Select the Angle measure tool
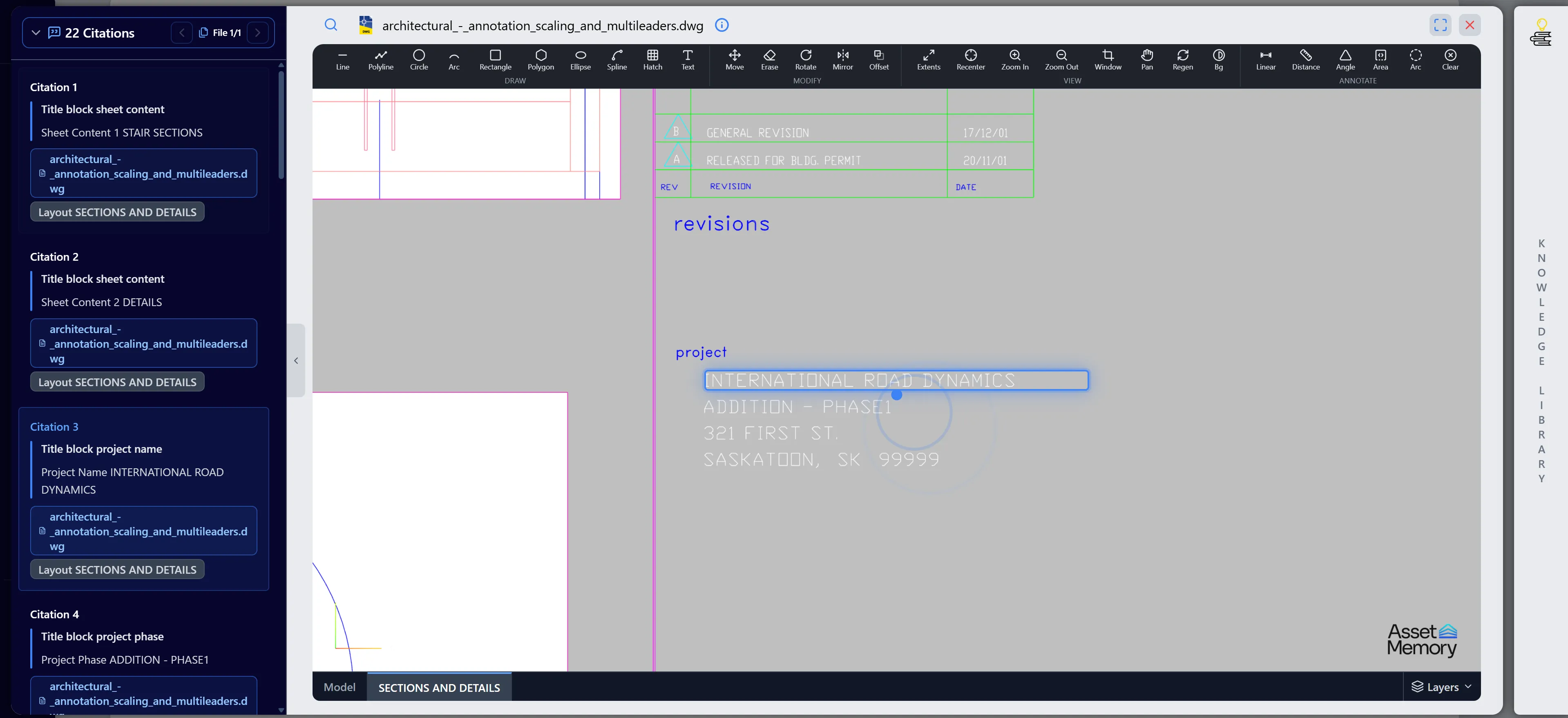The image size is (1568, 718). click(1345, 60)
